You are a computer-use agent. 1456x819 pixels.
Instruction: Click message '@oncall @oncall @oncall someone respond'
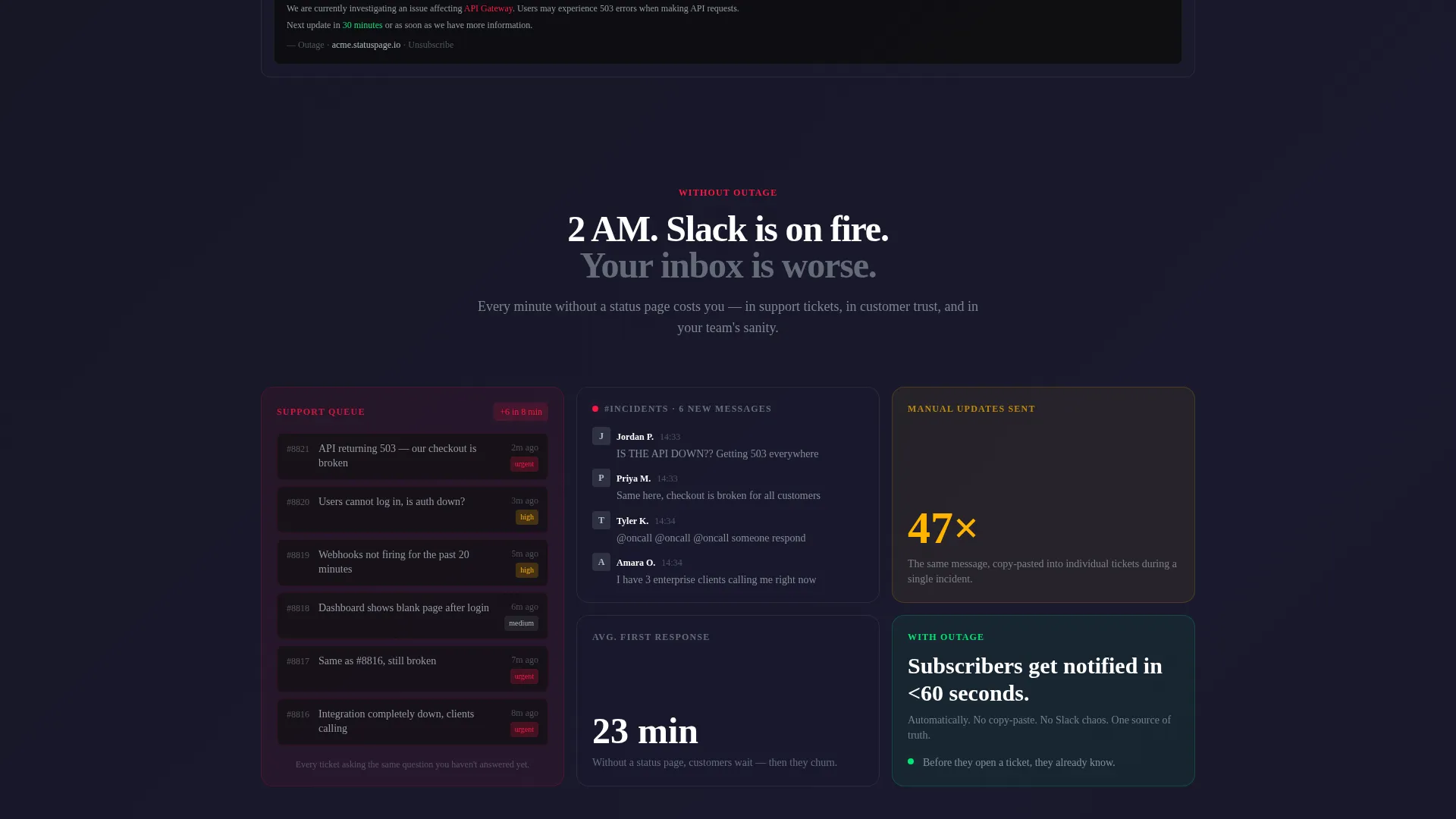(711, 538)
